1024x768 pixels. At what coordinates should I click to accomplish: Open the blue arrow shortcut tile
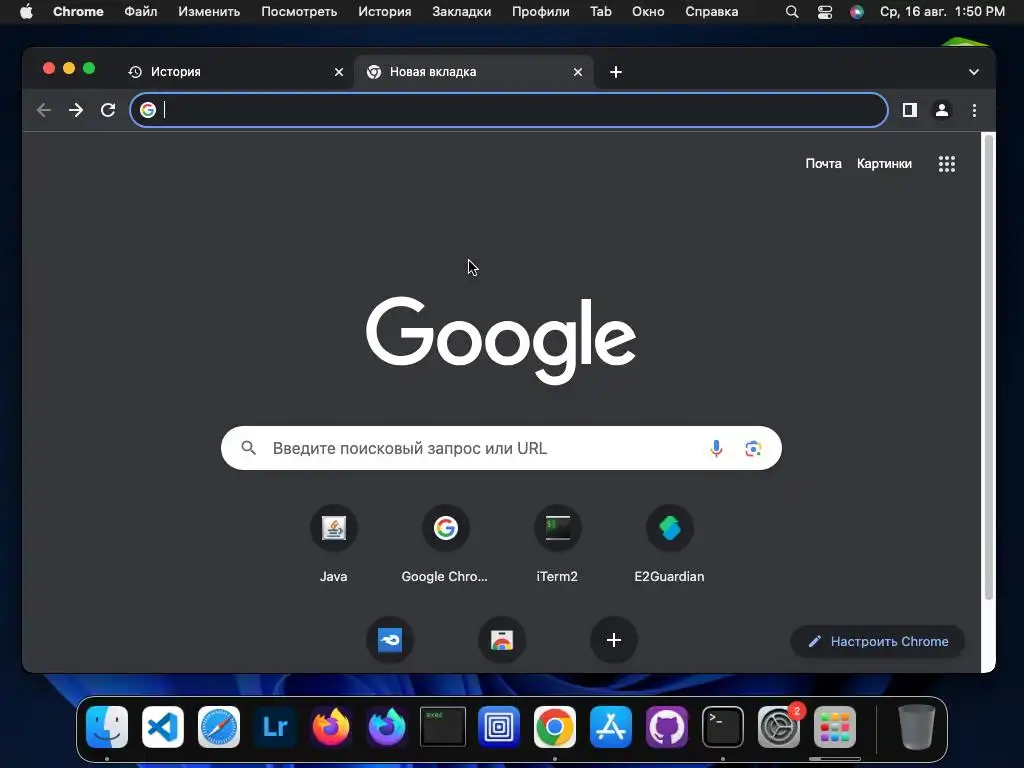pyautogui.click(x=390, y=640)
